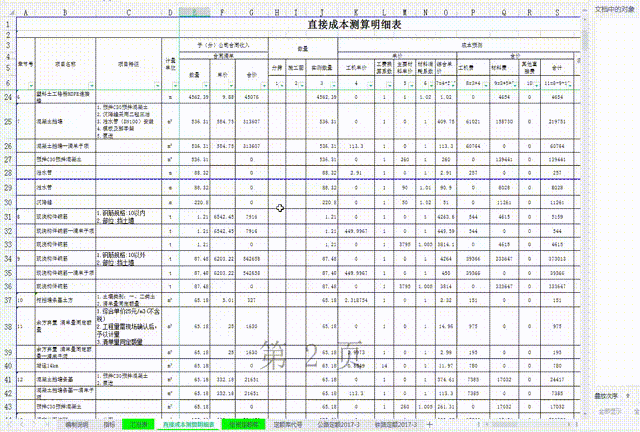Switch to the 定额库代号 sheet tab

click(288, 425)
